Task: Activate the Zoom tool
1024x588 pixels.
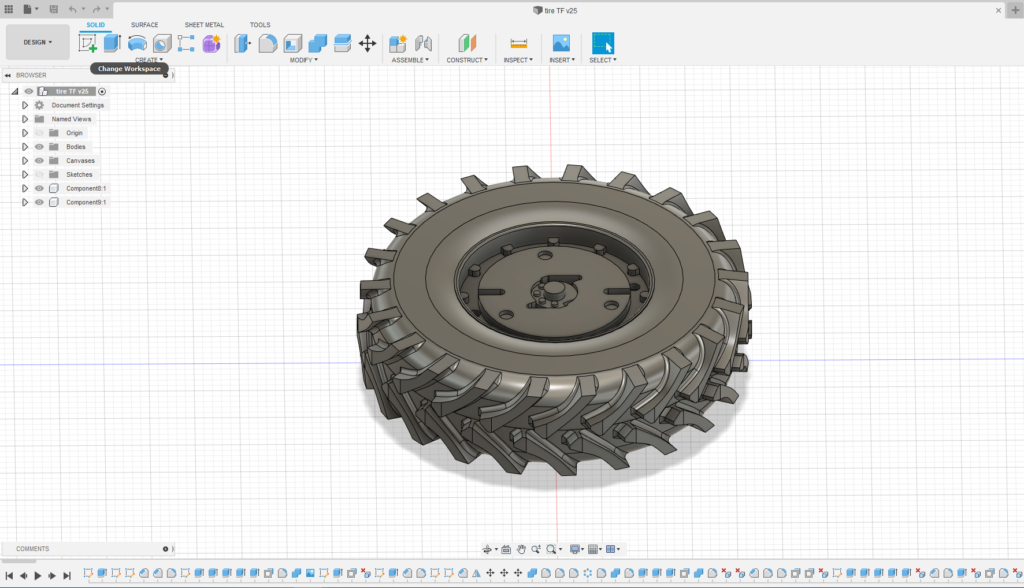Action: [x=536, y=549]
